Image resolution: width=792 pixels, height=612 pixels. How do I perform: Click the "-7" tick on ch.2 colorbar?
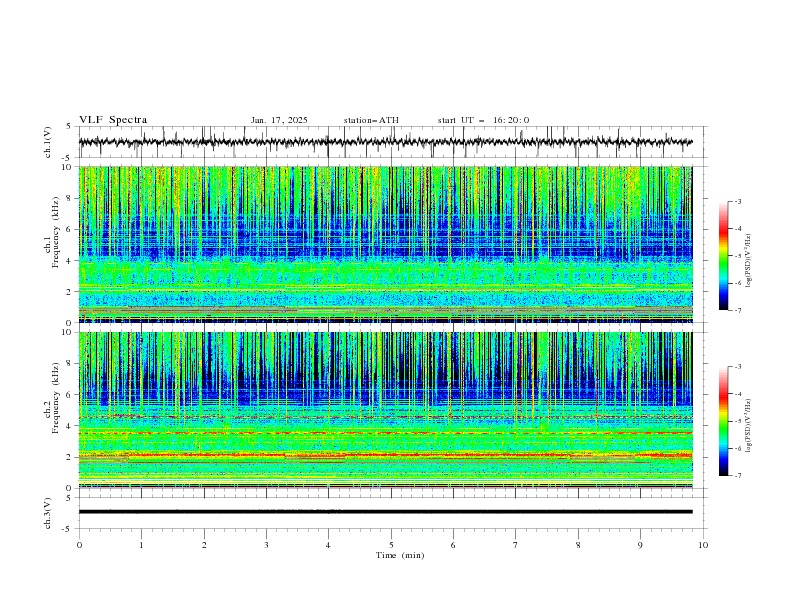tap(737, 476)
